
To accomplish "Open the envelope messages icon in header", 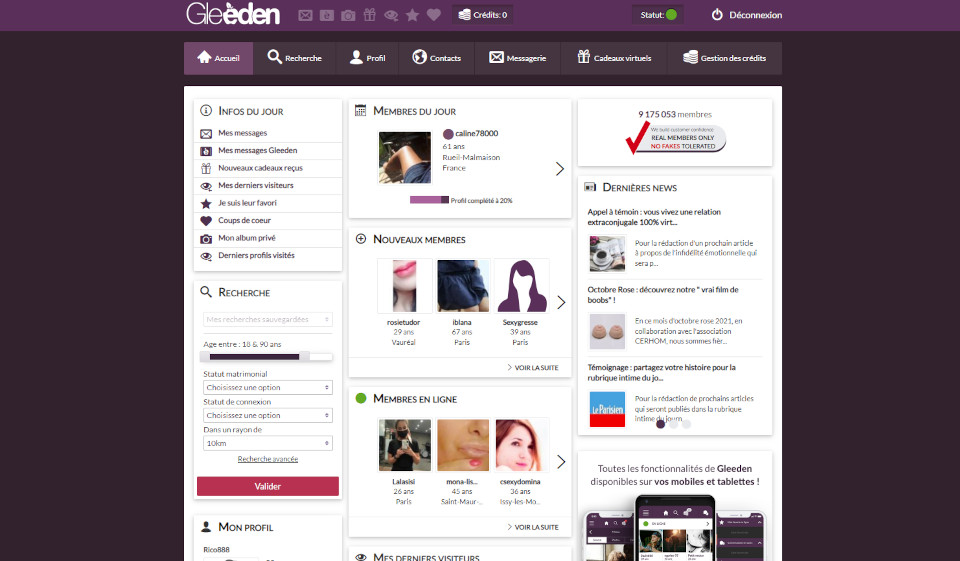I will 305,15.
